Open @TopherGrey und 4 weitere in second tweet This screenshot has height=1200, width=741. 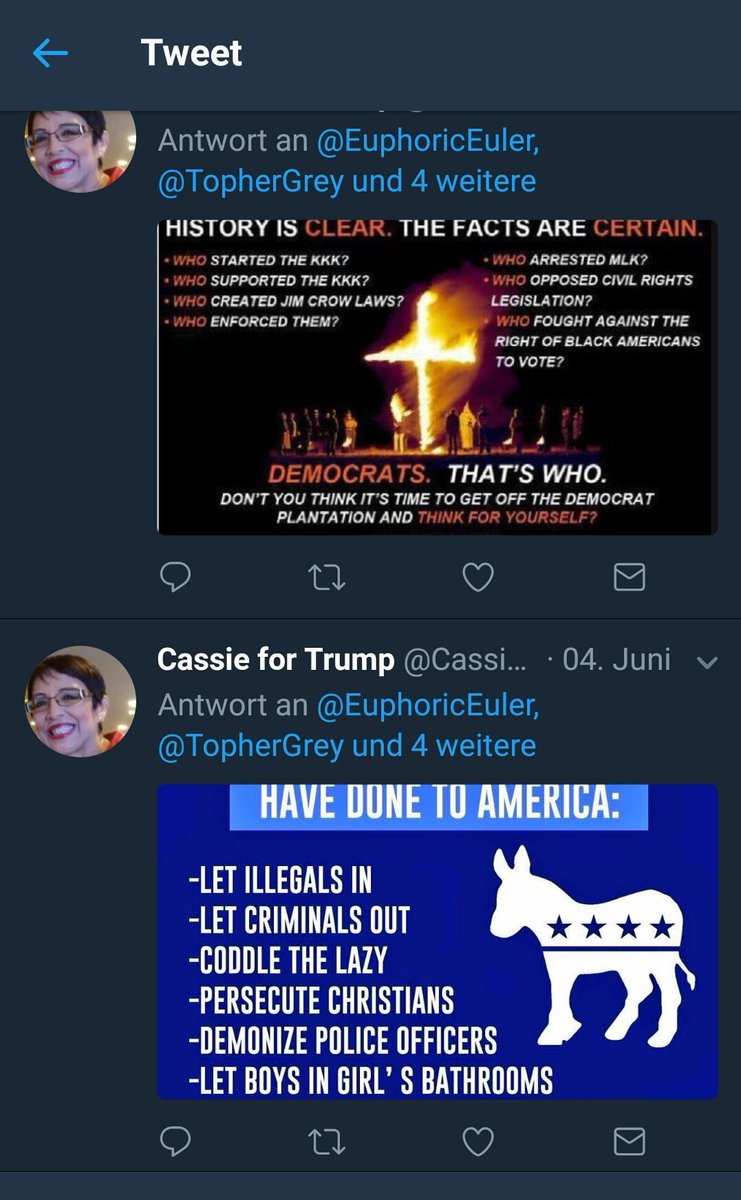coord(346,745)
